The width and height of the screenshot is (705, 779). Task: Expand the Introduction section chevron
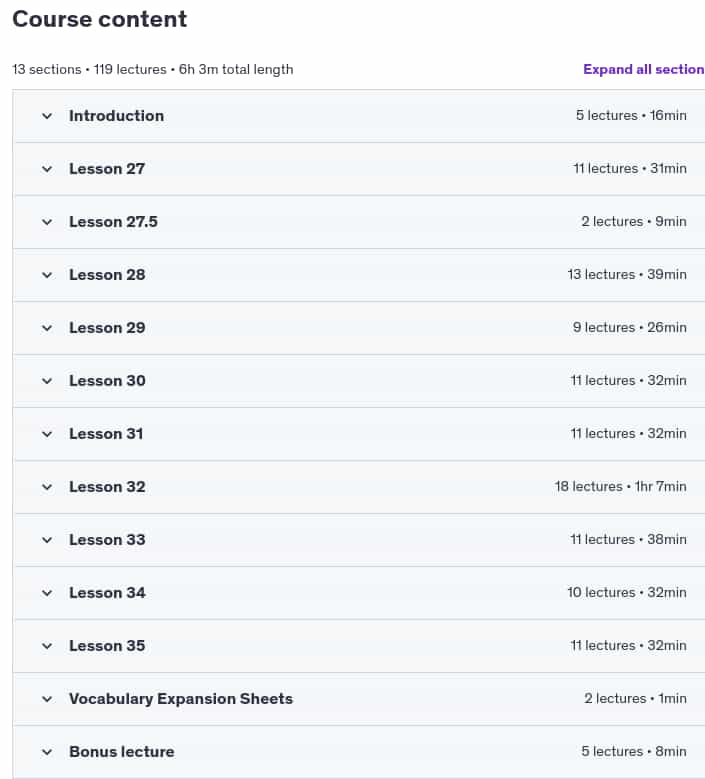[47, 116]
